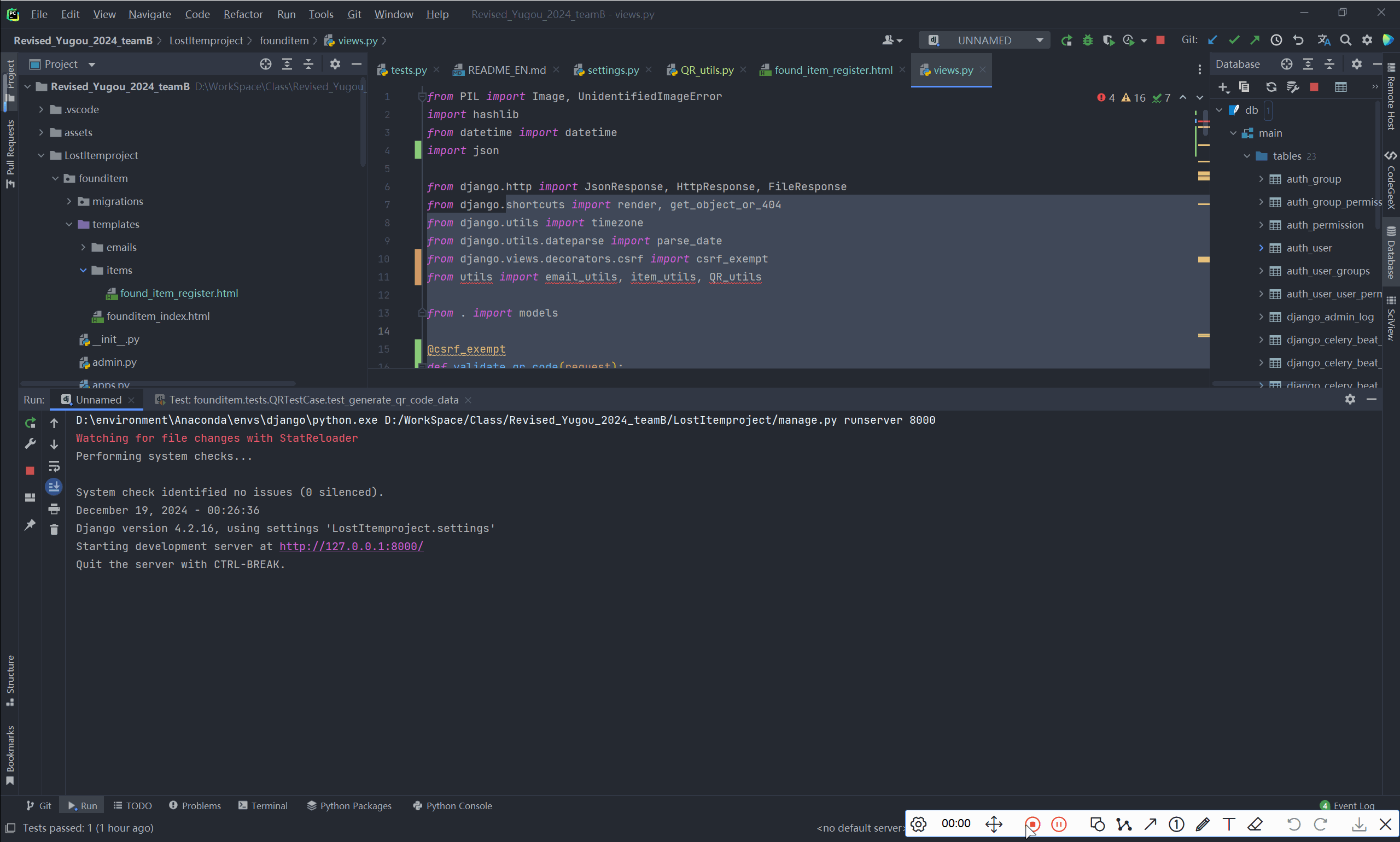
Task: Click the print icon in Run console
Action: [54, 509]
